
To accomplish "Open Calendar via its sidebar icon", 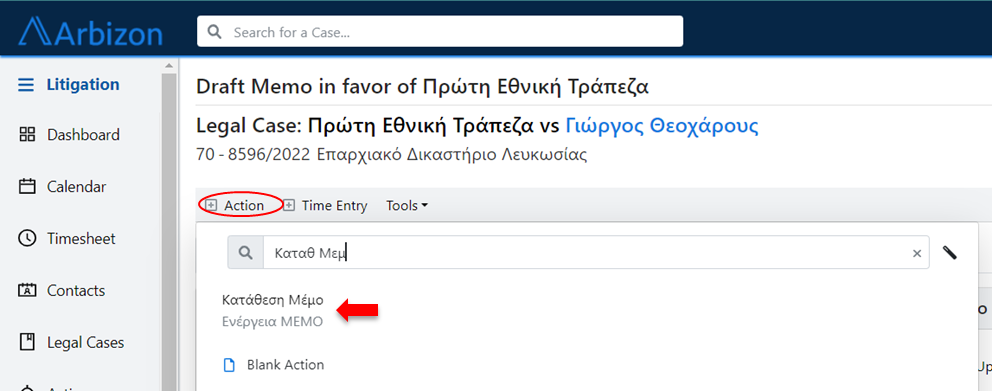I will [x=27, y=187].
